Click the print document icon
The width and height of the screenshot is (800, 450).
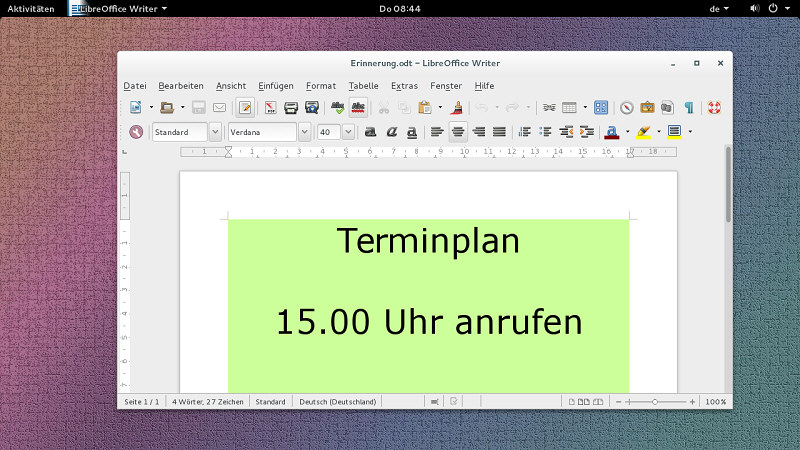click(291, 107)
